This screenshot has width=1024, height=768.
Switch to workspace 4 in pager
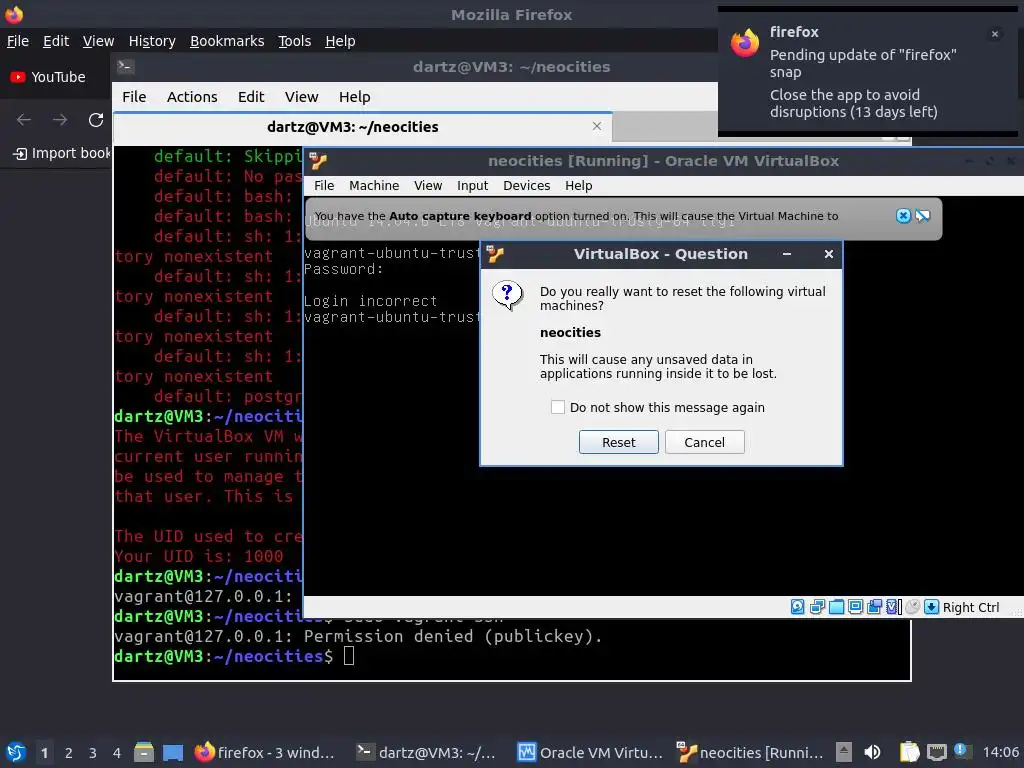pos(116,752)
